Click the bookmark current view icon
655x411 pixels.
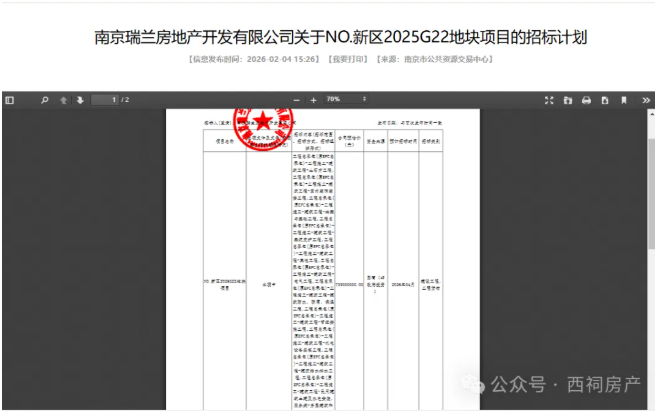coord(623,100)
